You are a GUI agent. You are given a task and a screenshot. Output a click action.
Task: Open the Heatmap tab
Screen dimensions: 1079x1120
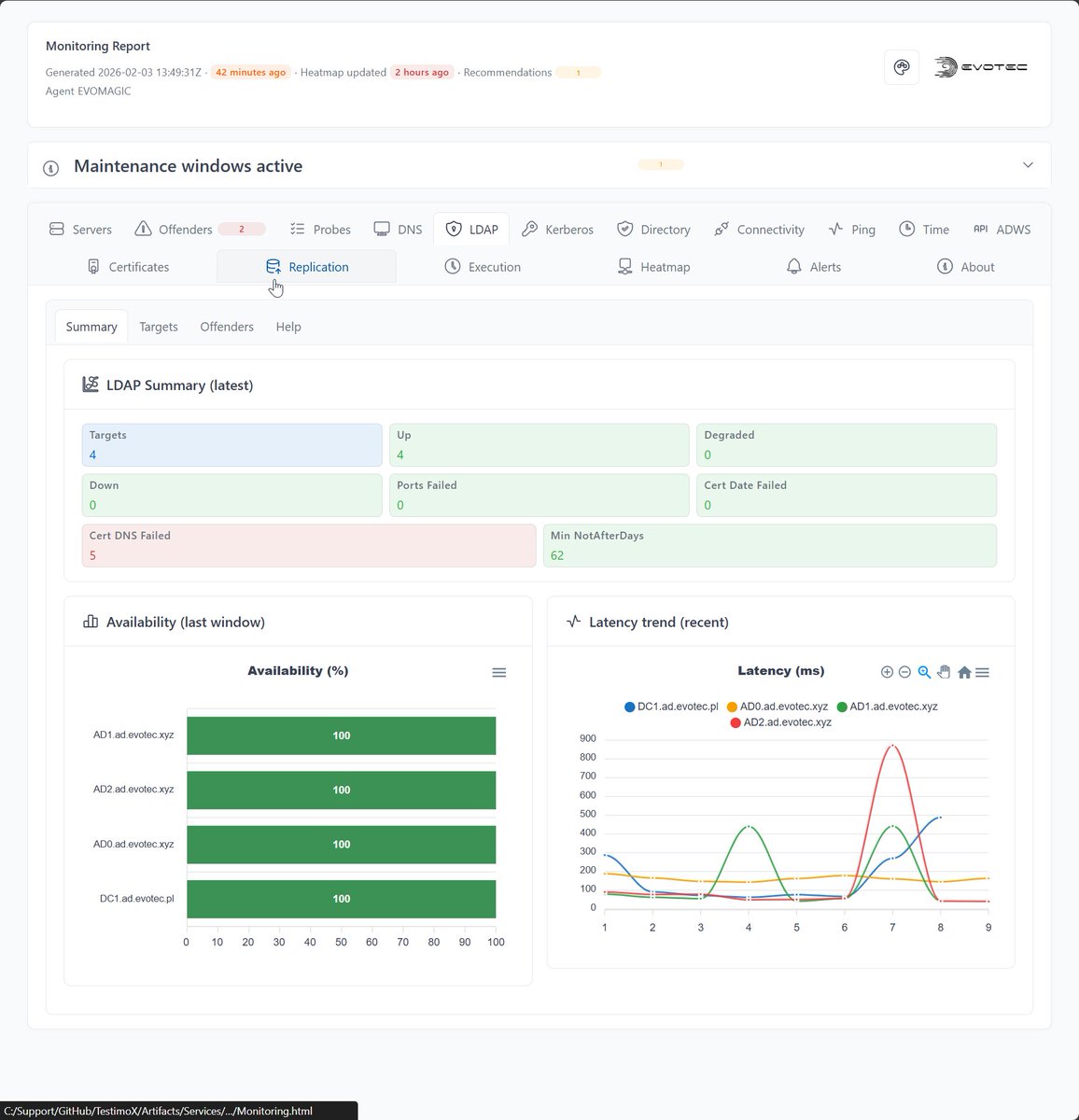653,267
